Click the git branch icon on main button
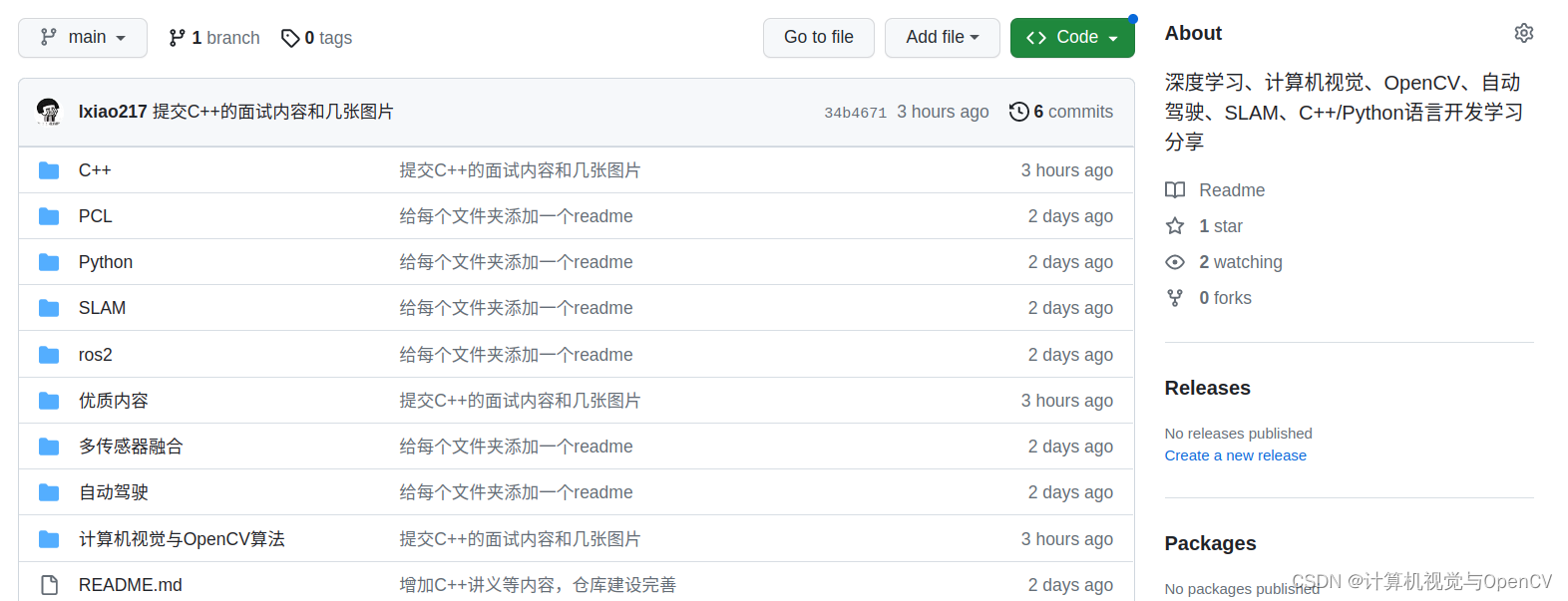Viewport: 1568px width, 601px height. pyautogui.click(x=48, y=37)
